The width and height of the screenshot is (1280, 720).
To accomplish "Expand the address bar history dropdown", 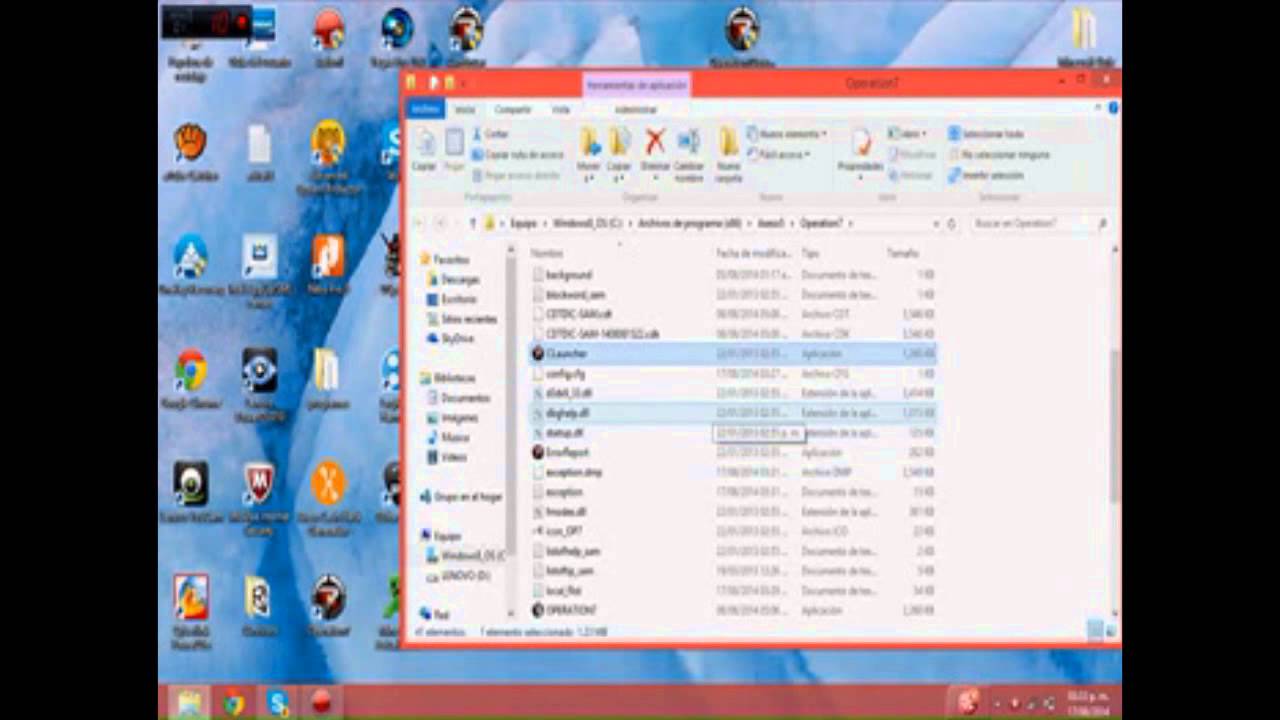I will pos(936,223).
